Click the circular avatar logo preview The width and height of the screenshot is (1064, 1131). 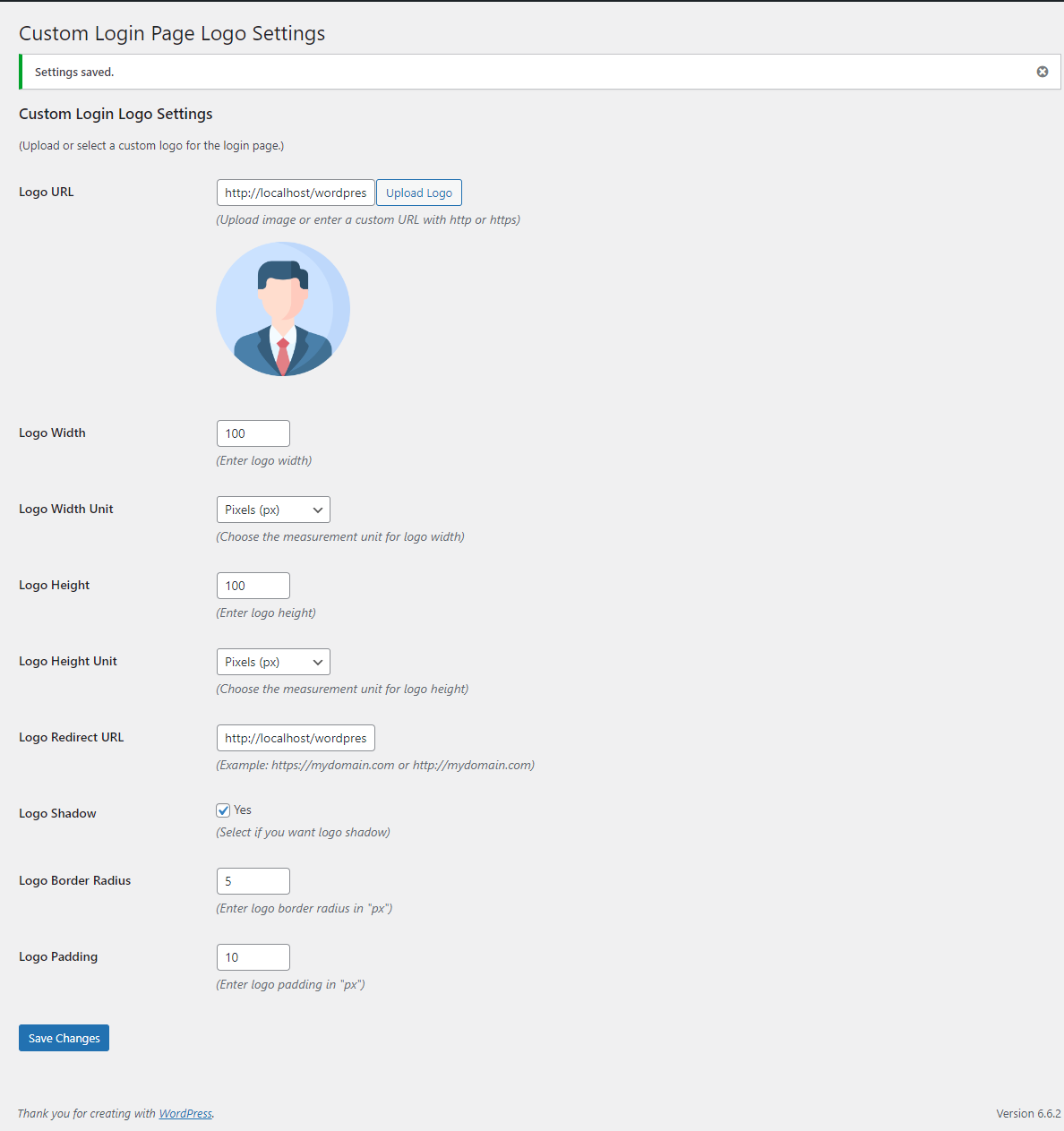[x=283, y=309]
